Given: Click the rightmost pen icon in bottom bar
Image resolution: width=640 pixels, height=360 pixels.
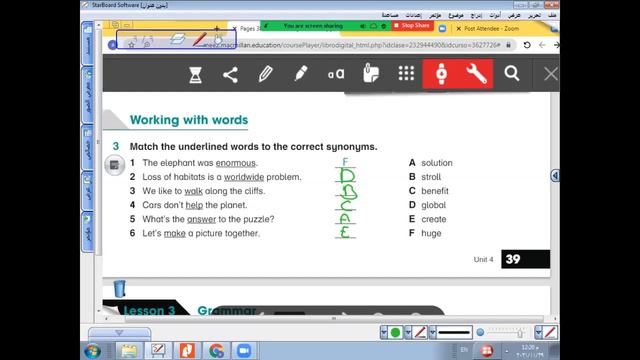Looking at the screenshot, I should coord(550,333).
